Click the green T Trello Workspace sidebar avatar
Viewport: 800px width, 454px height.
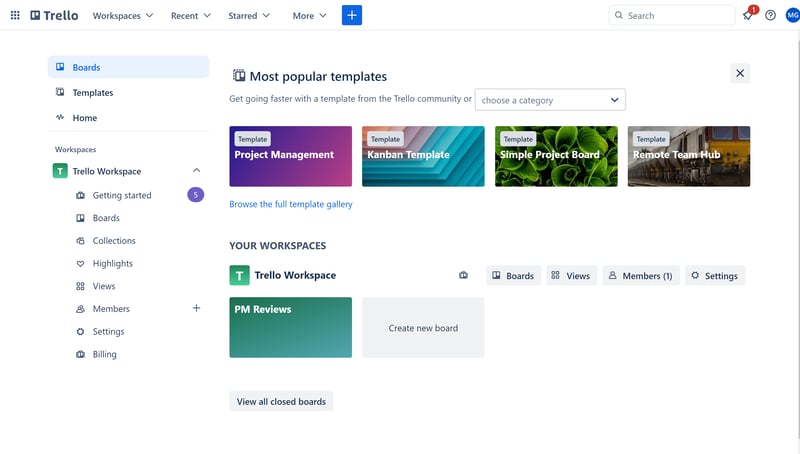pos(60,171)
